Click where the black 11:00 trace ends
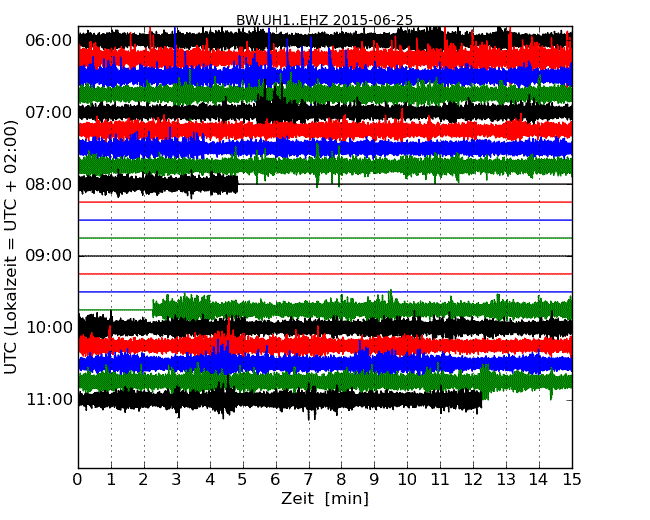 (x=481, y=400)
